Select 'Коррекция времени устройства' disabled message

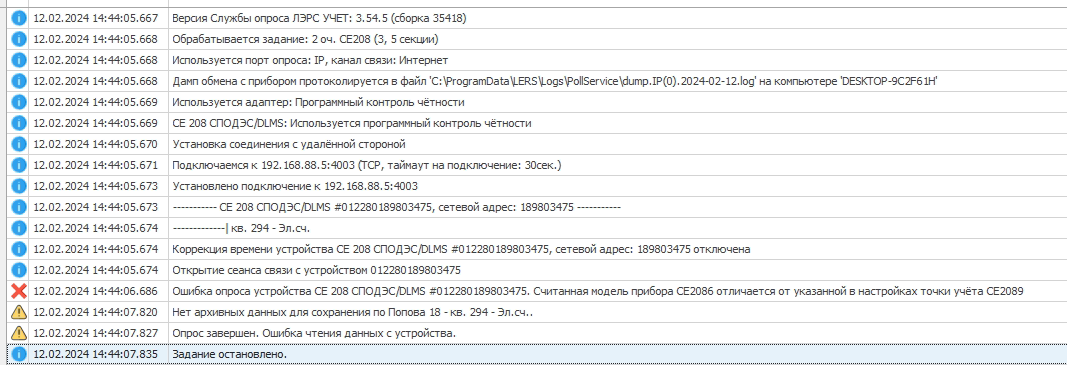[x=461, y=249]
